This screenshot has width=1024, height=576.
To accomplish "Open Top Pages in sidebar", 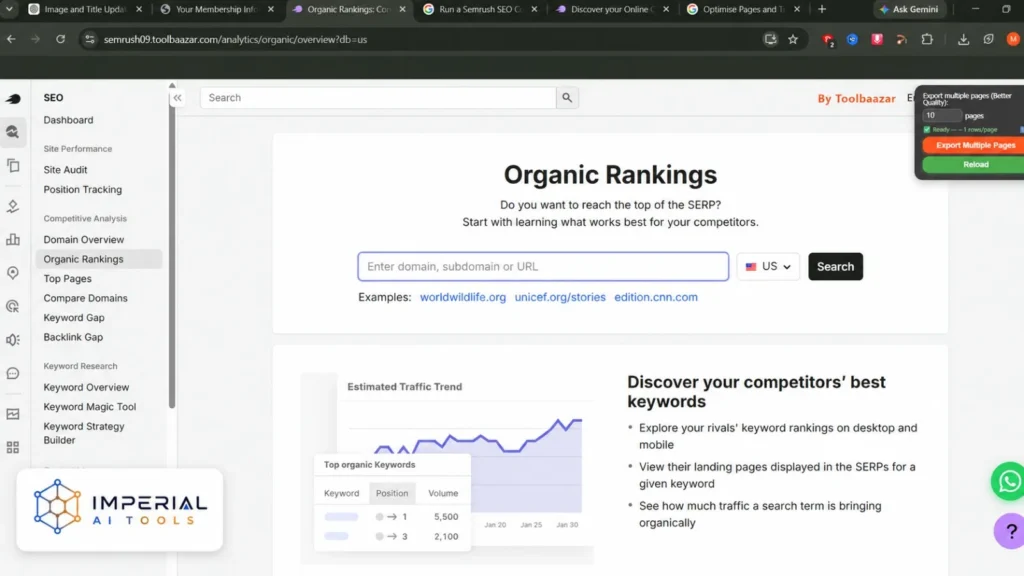I will coord(67,279).
